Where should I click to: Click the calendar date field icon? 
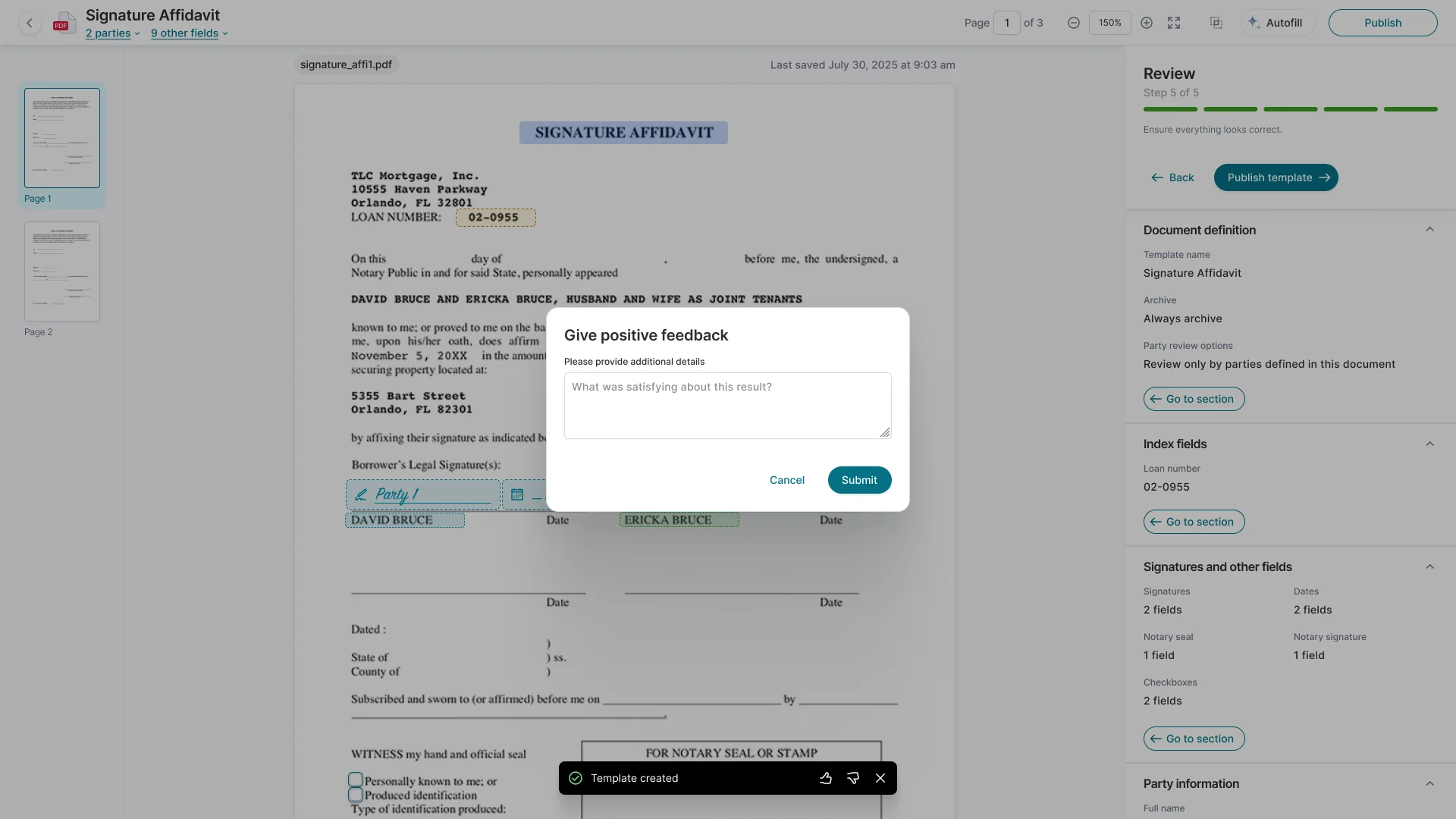click(517, 494)
